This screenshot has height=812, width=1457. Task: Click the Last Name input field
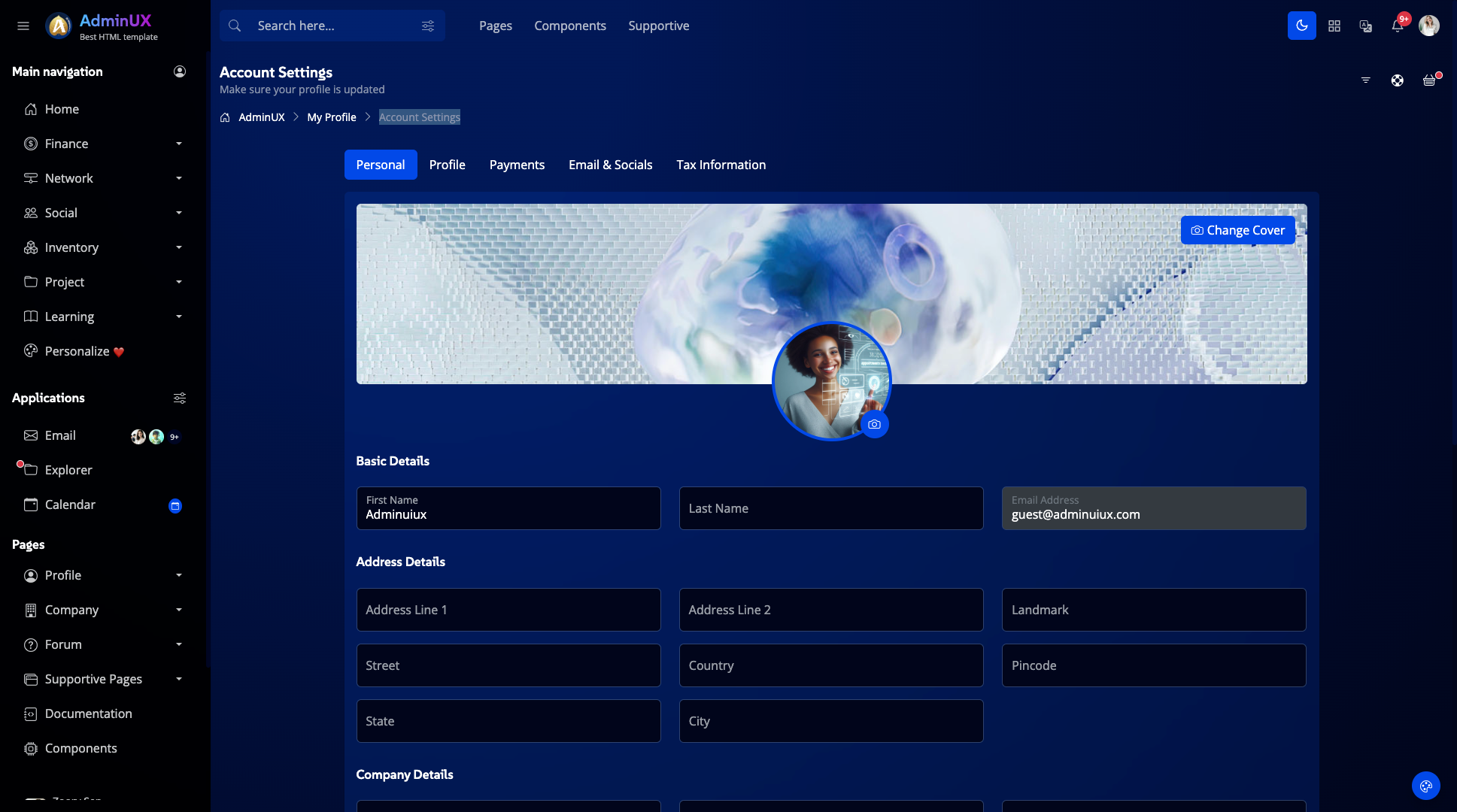[x=831, y=508]
